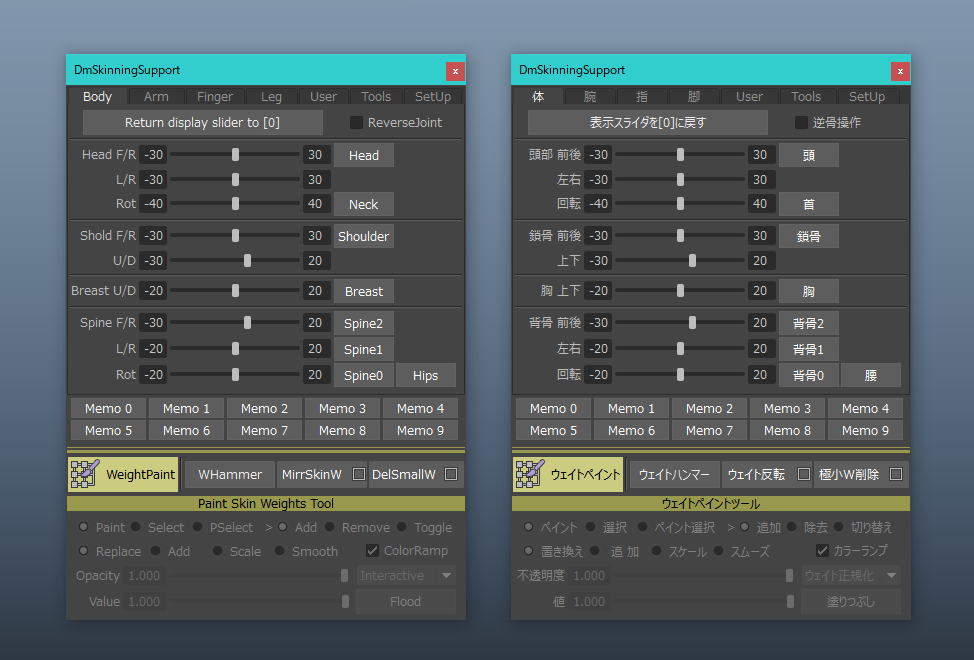Screen dimensions: 974x660
Task: Open the 脚 tab
Action: click(694, 96)
